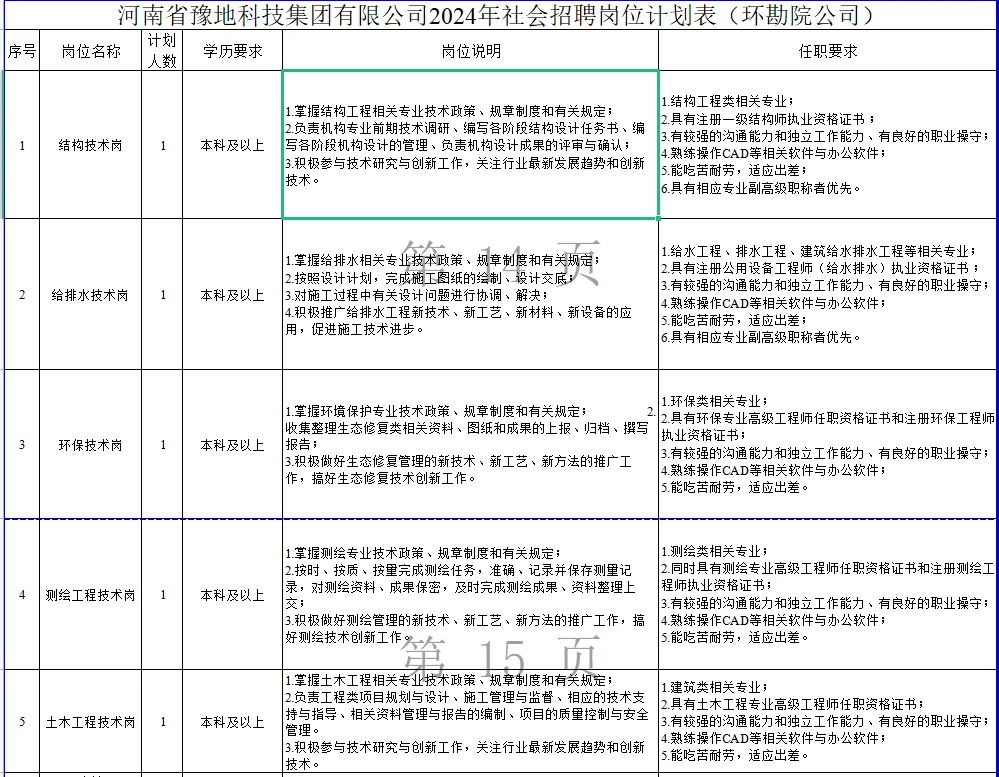This screenshot has width=999, height=777.
Task: Click the 岗位说明 header cell
Action: (x=471, y=50)
